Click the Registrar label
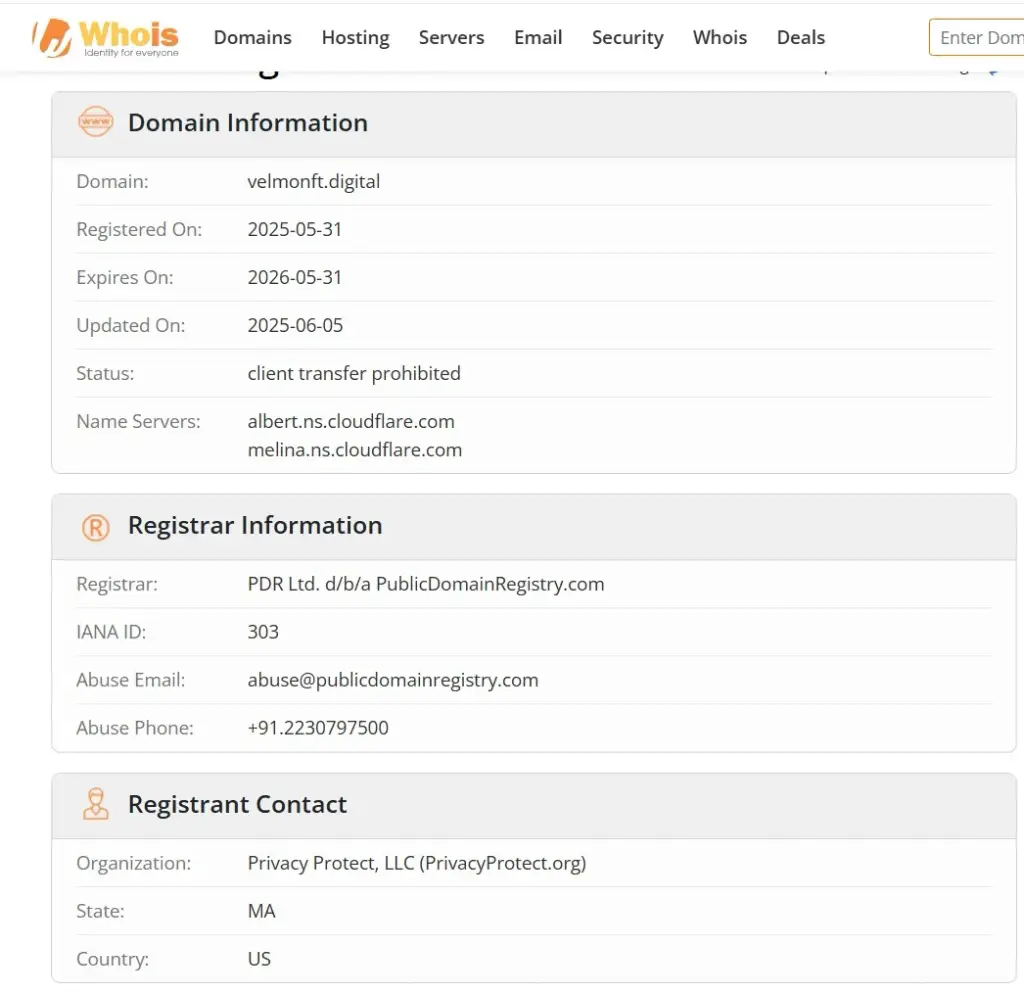The width and height of the screenshot is (1024, 993). (117, 584)
